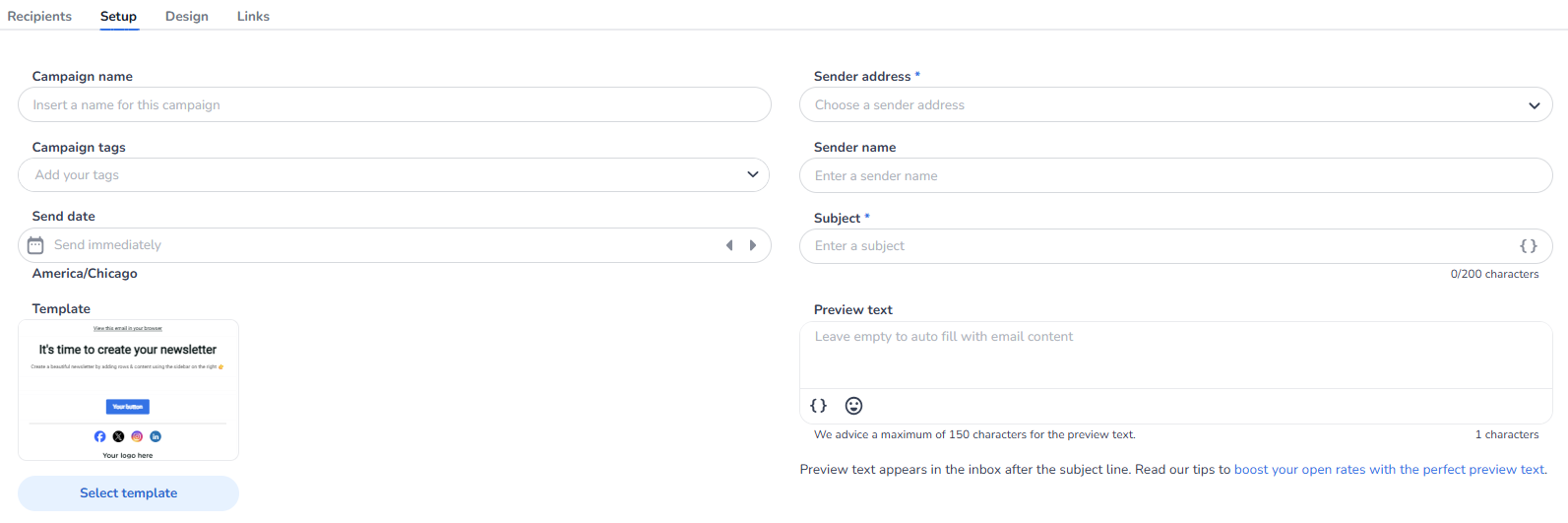The width and height of the screenshot is (1568, 523).
Task: Open the perfect preview text tips link
Action: pos(1389,470)
